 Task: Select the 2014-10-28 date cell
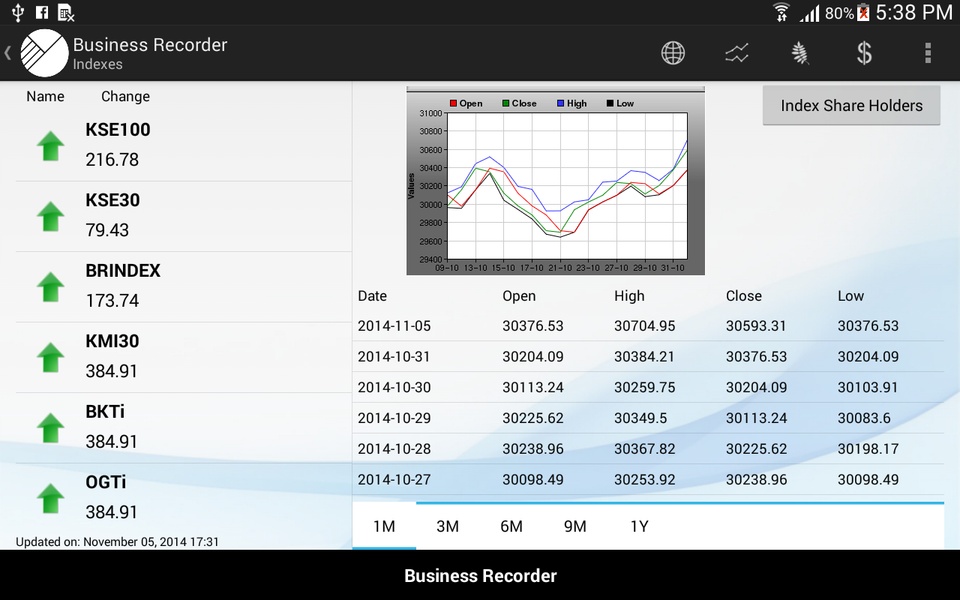(394, 448)
